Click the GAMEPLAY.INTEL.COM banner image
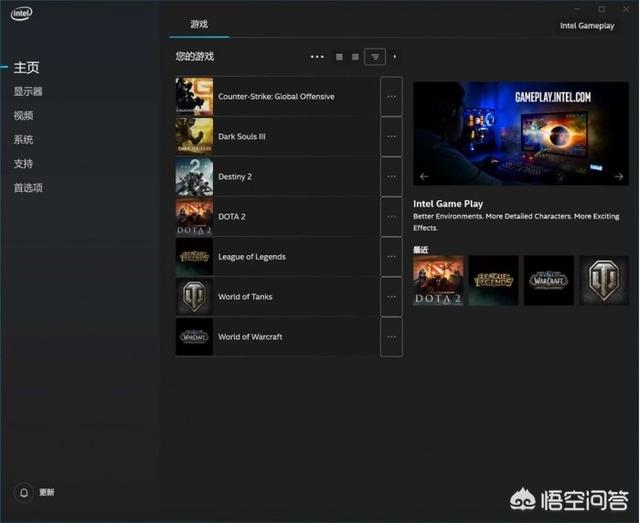 point(521,134)
